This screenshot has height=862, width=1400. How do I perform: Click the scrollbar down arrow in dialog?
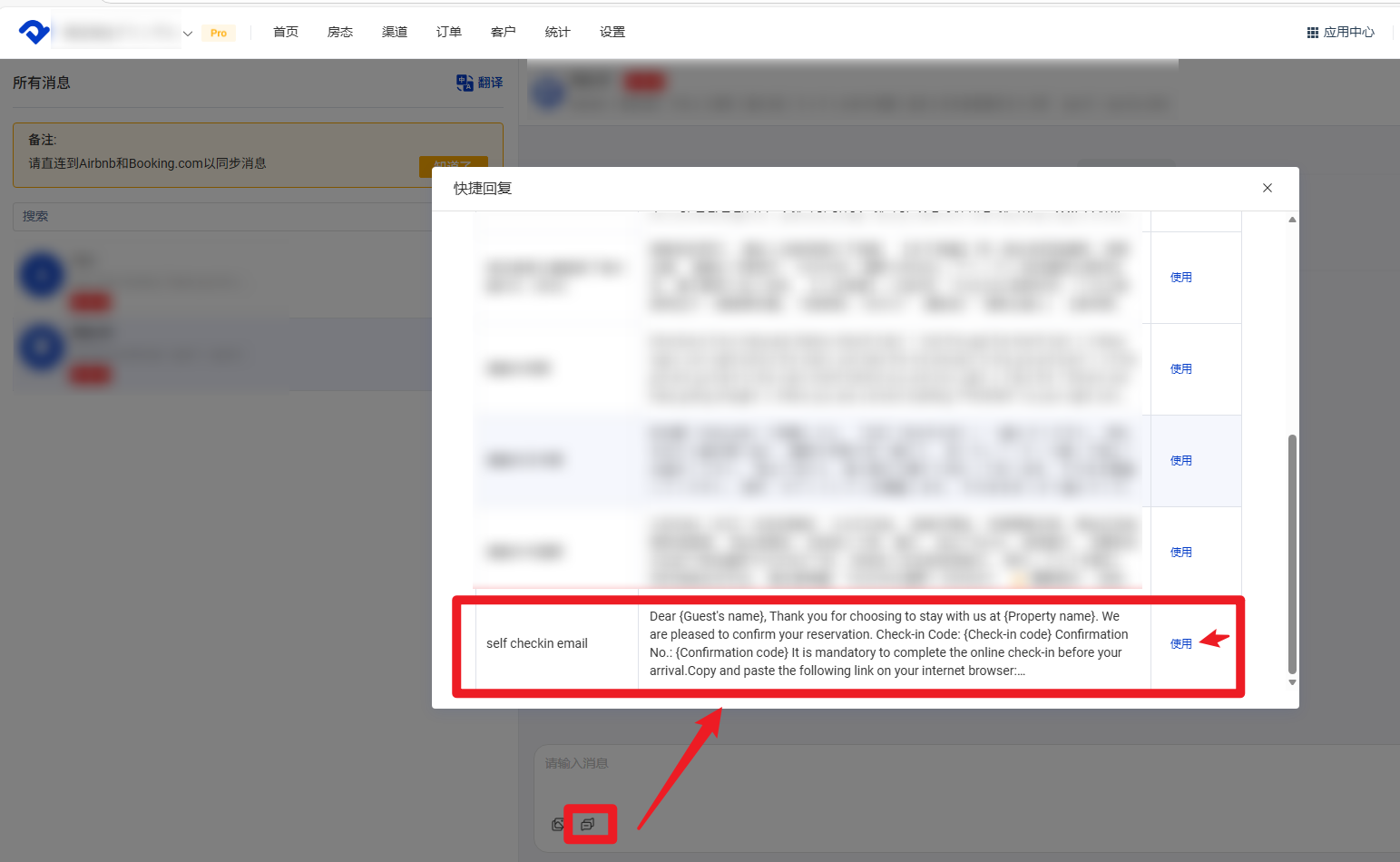pyautogui.click(x=1292, y=682)
